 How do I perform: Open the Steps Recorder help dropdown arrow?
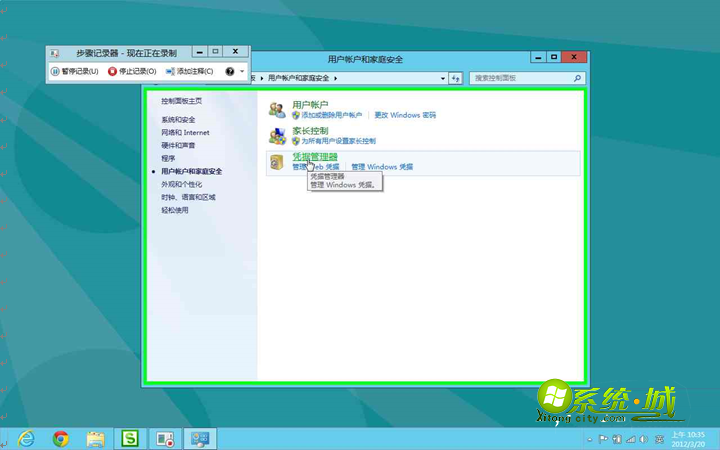click(x=242, y=71)
